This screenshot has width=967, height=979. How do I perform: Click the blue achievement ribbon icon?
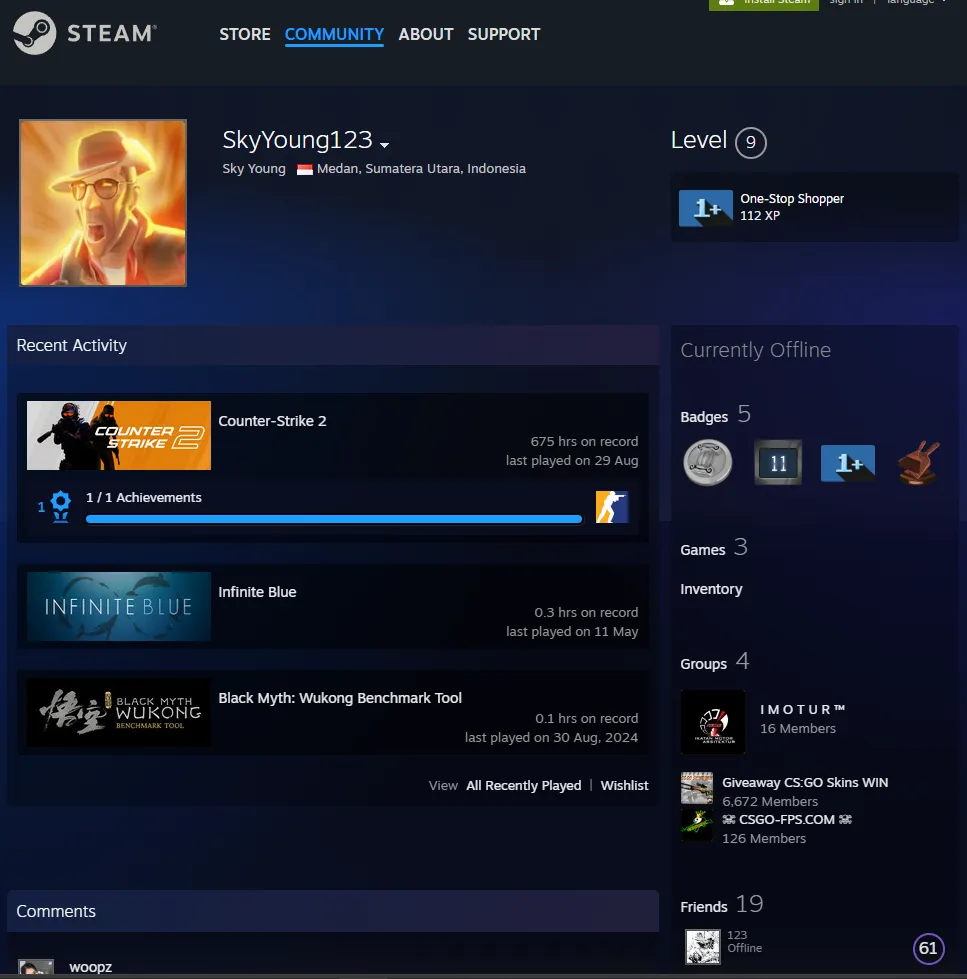pyautogui.click(x=60, y=506)
